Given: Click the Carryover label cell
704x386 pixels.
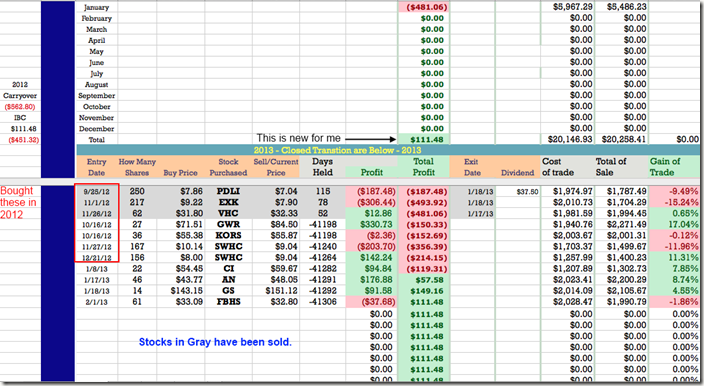Looking at the screenshot, I should 20,96.
